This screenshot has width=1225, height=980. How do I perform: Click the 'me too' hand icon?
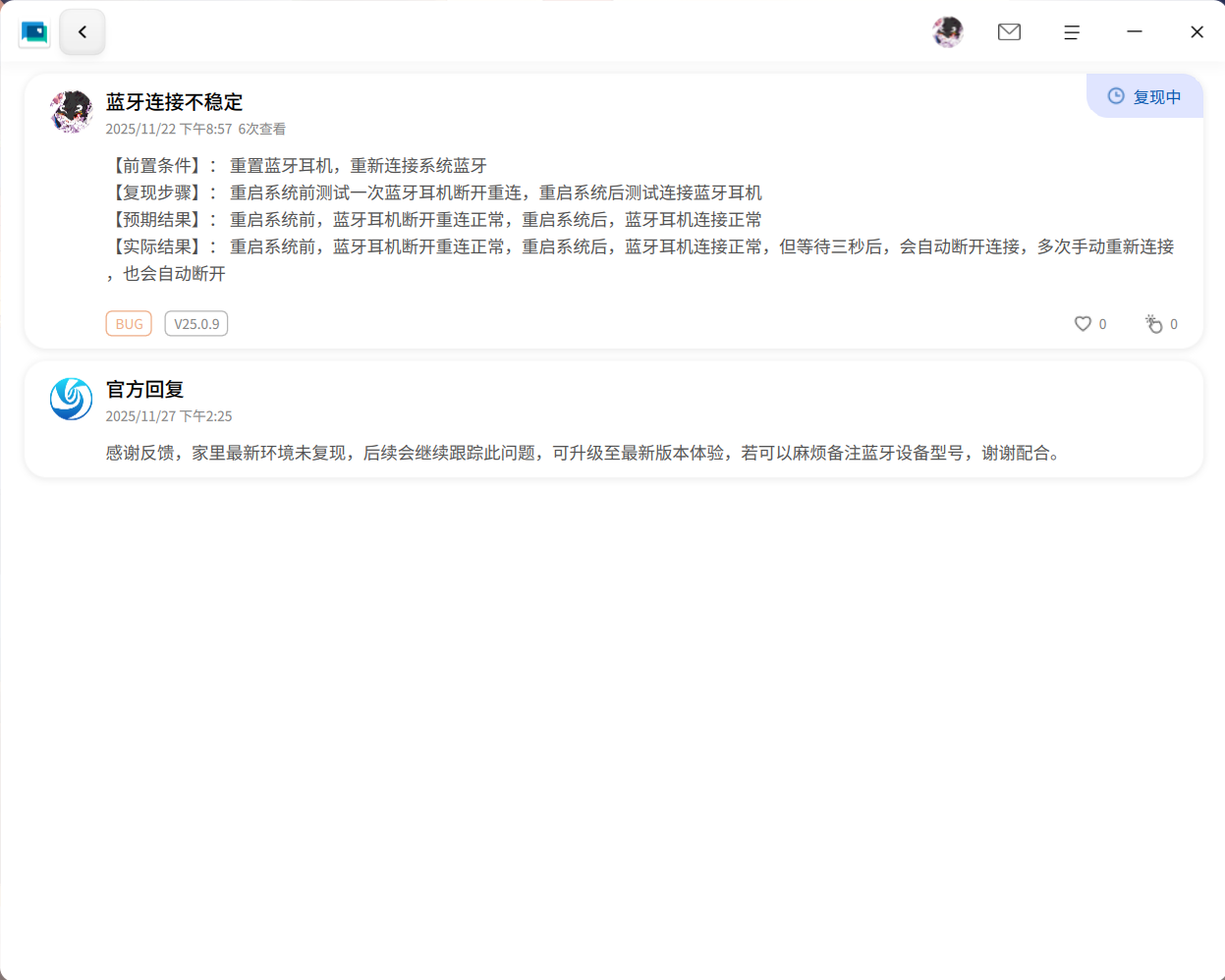tap(1153, 324)
